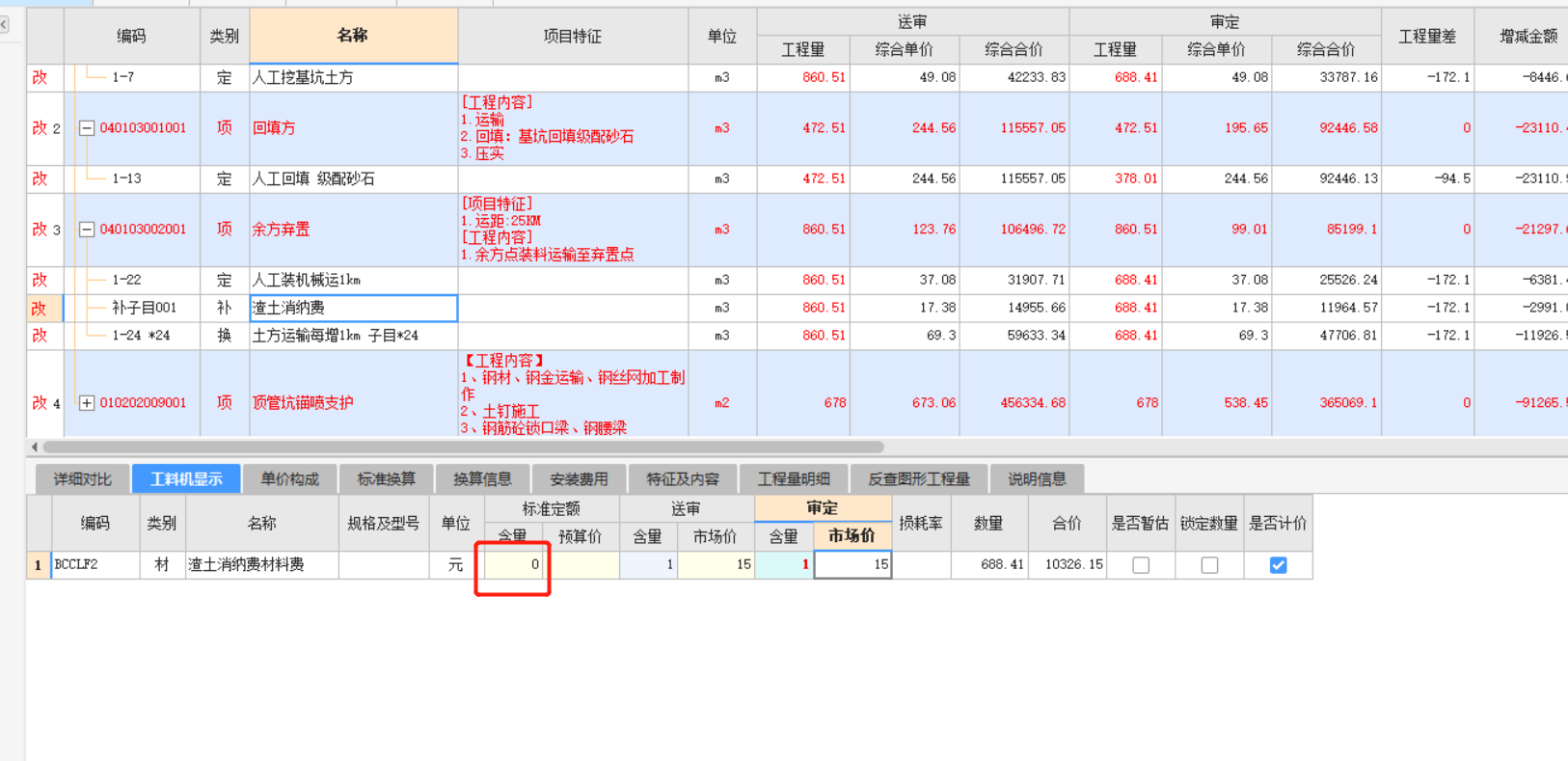Click the horizontal scrollbar of upper table
The image size is (1568, 761).
click(x=463, y=447)
